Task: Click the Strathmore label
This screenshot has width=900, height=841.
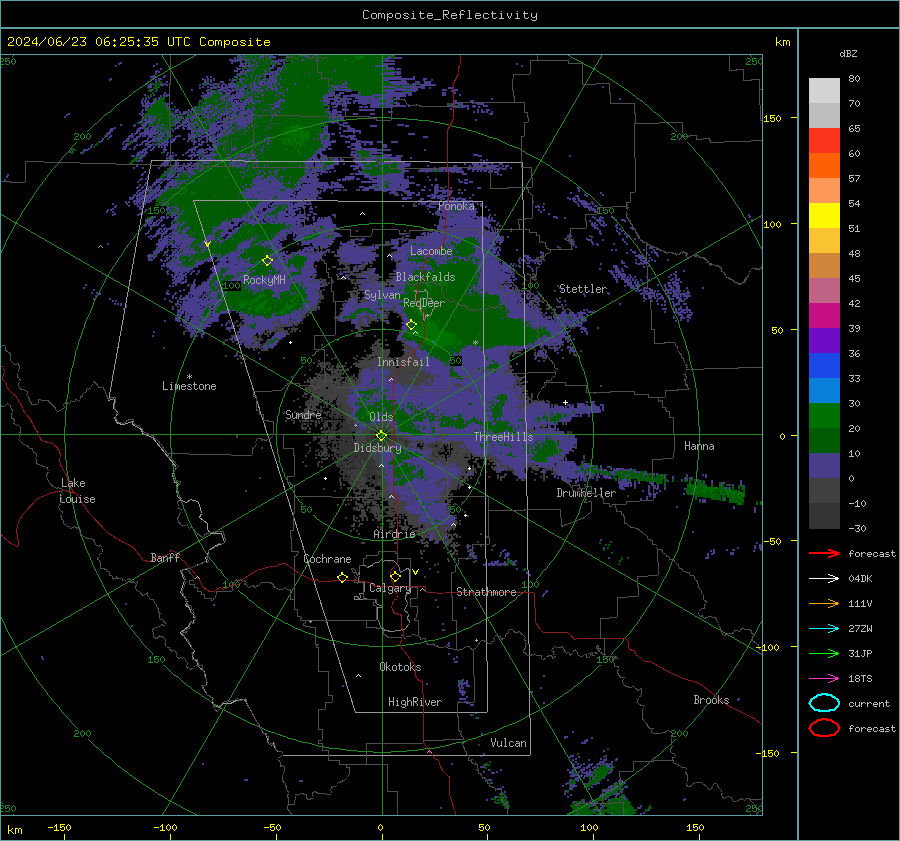Action: pos(486,592)
